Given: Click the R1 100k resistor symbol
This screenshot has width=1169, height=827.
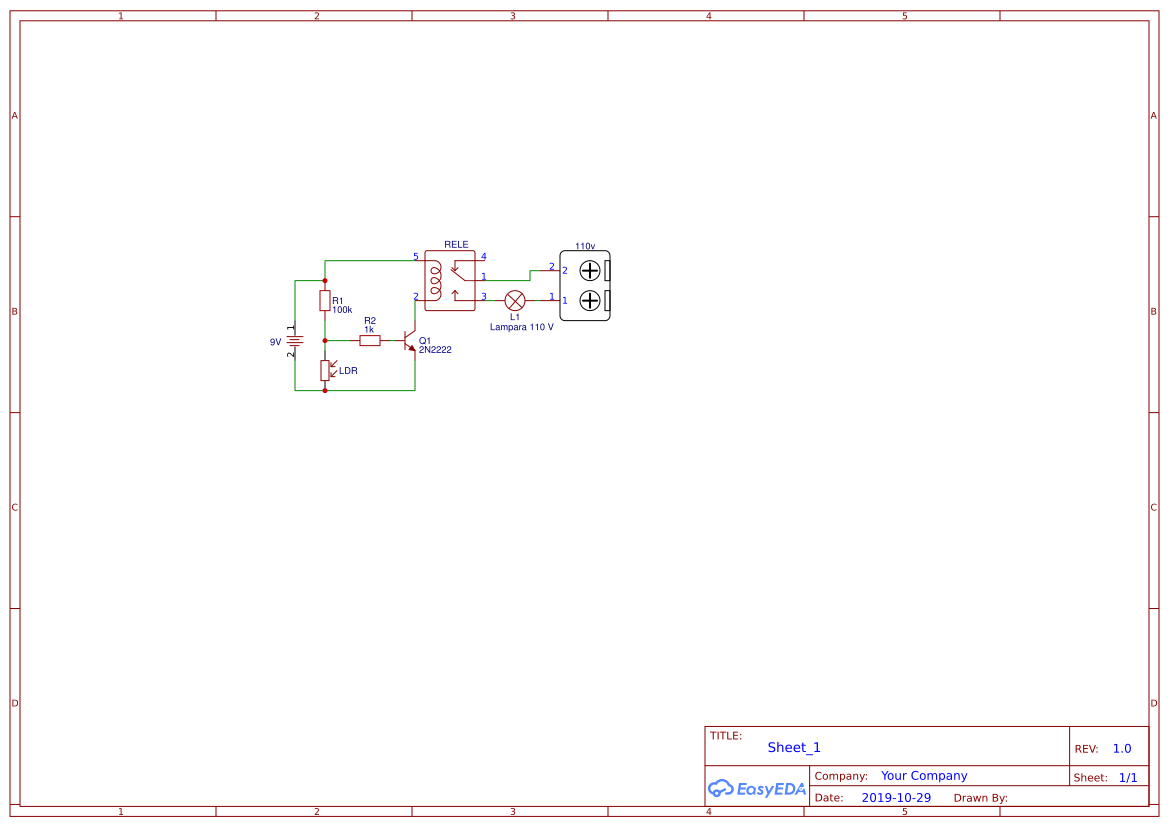Looking at the screenshot, I should click(x=324, y=300).
